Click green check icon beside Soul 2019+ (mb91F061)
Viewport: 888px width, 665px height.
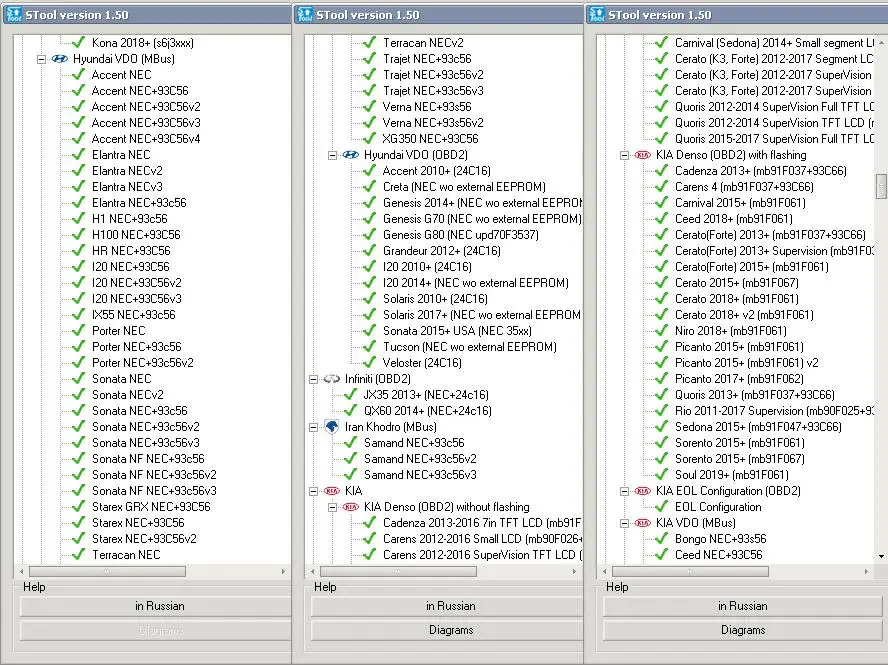(661, 475)
